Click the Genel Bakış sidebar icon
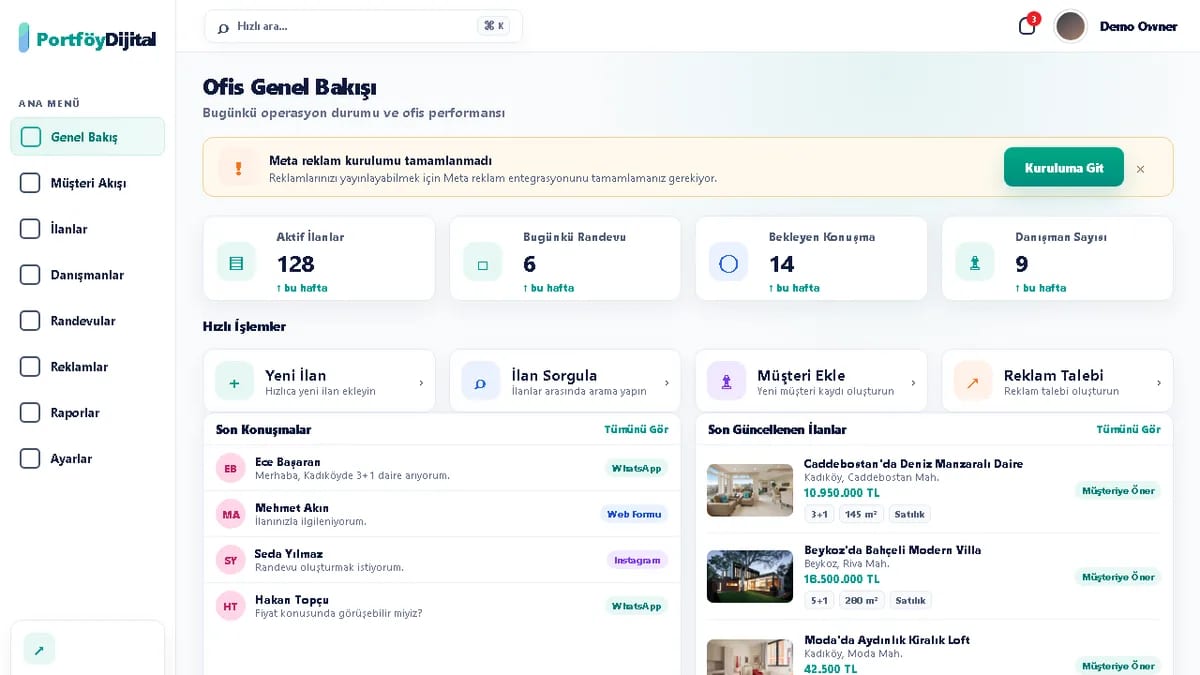 tap(31, 137)
